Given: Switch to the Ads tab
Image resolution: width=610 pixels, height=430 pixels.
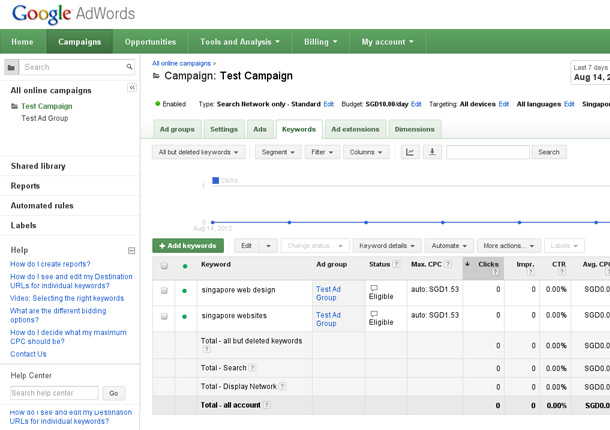Looking at the screenshot, I should (x=259, y=129).
